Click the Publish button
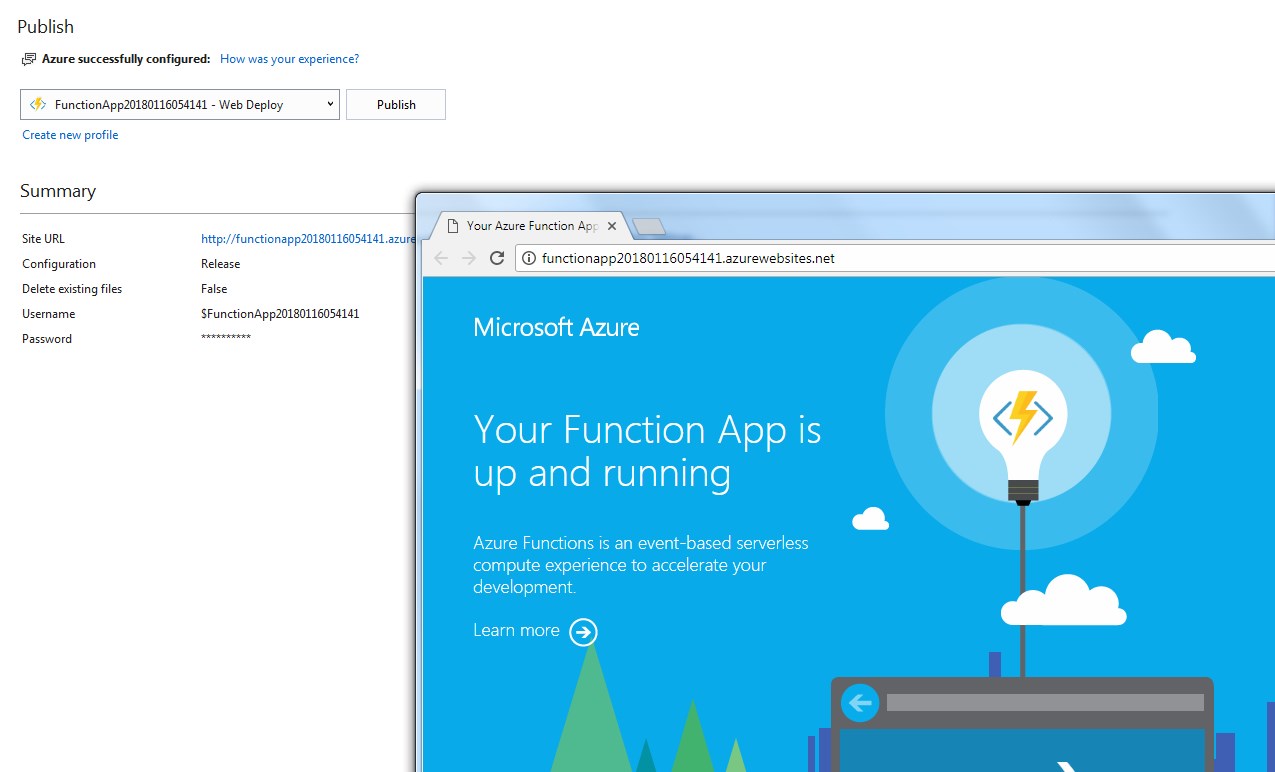 (396, 105)
